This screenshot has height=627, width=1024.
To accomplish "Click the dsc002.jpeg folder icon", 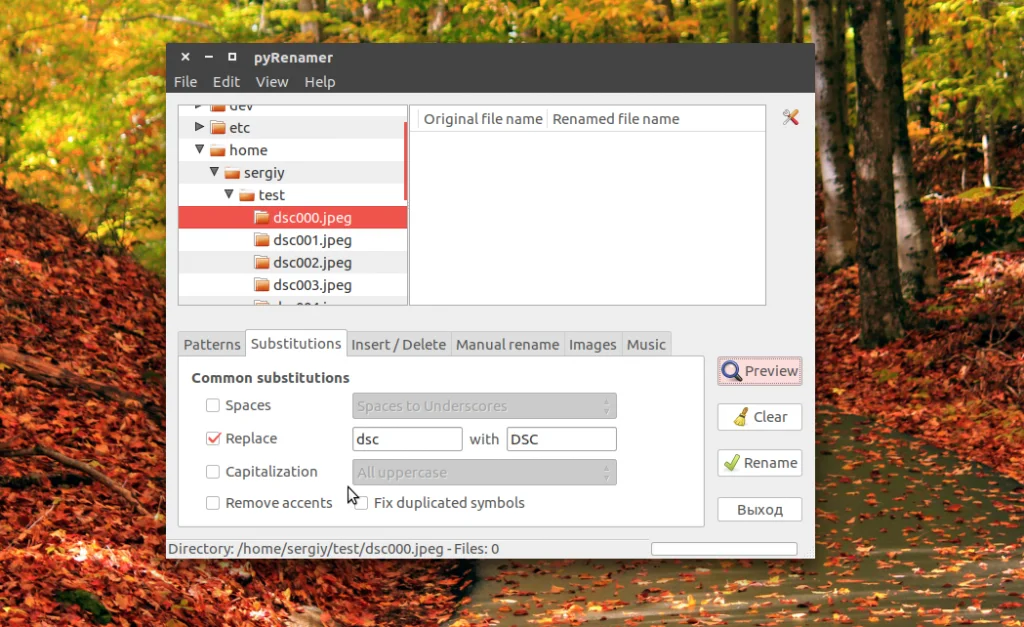I will 261,263.
